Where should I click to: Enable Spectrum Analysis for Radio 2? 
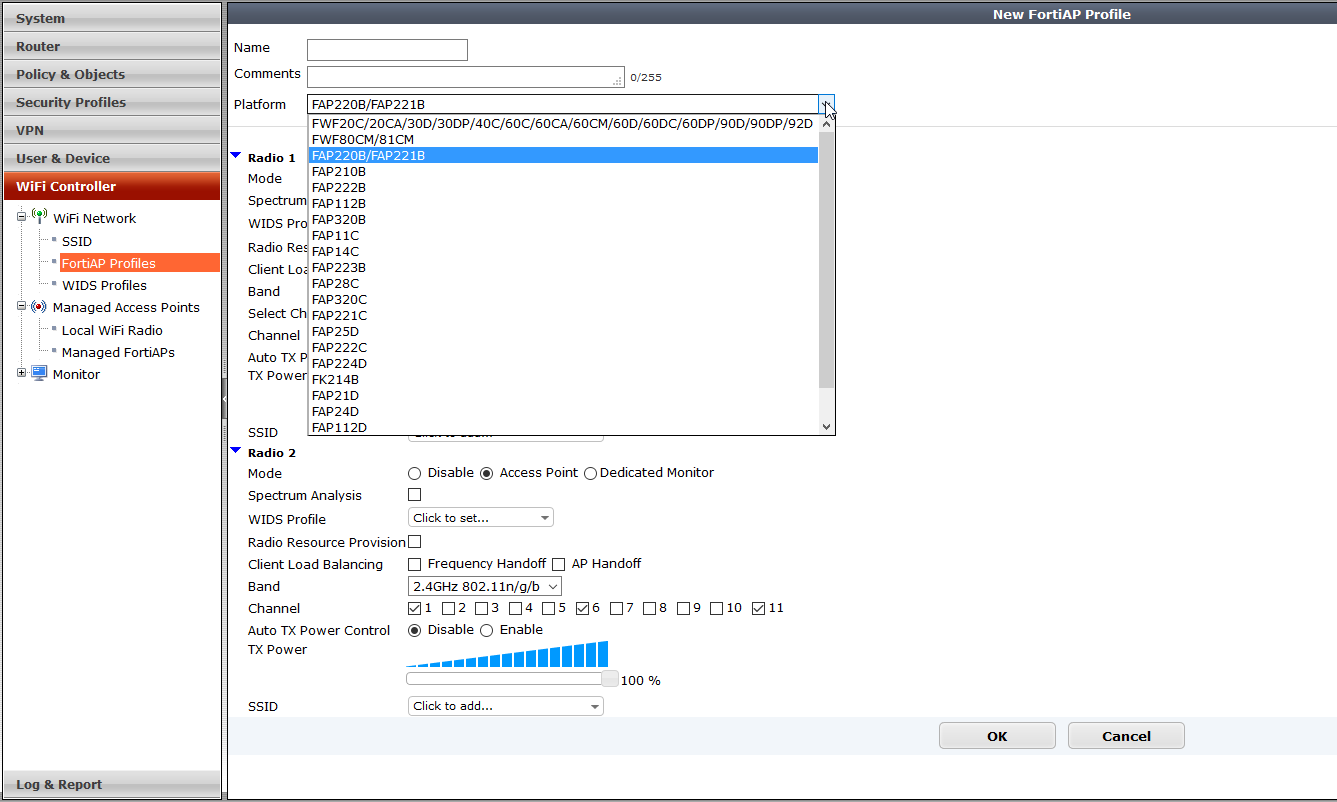click(415, 494)
